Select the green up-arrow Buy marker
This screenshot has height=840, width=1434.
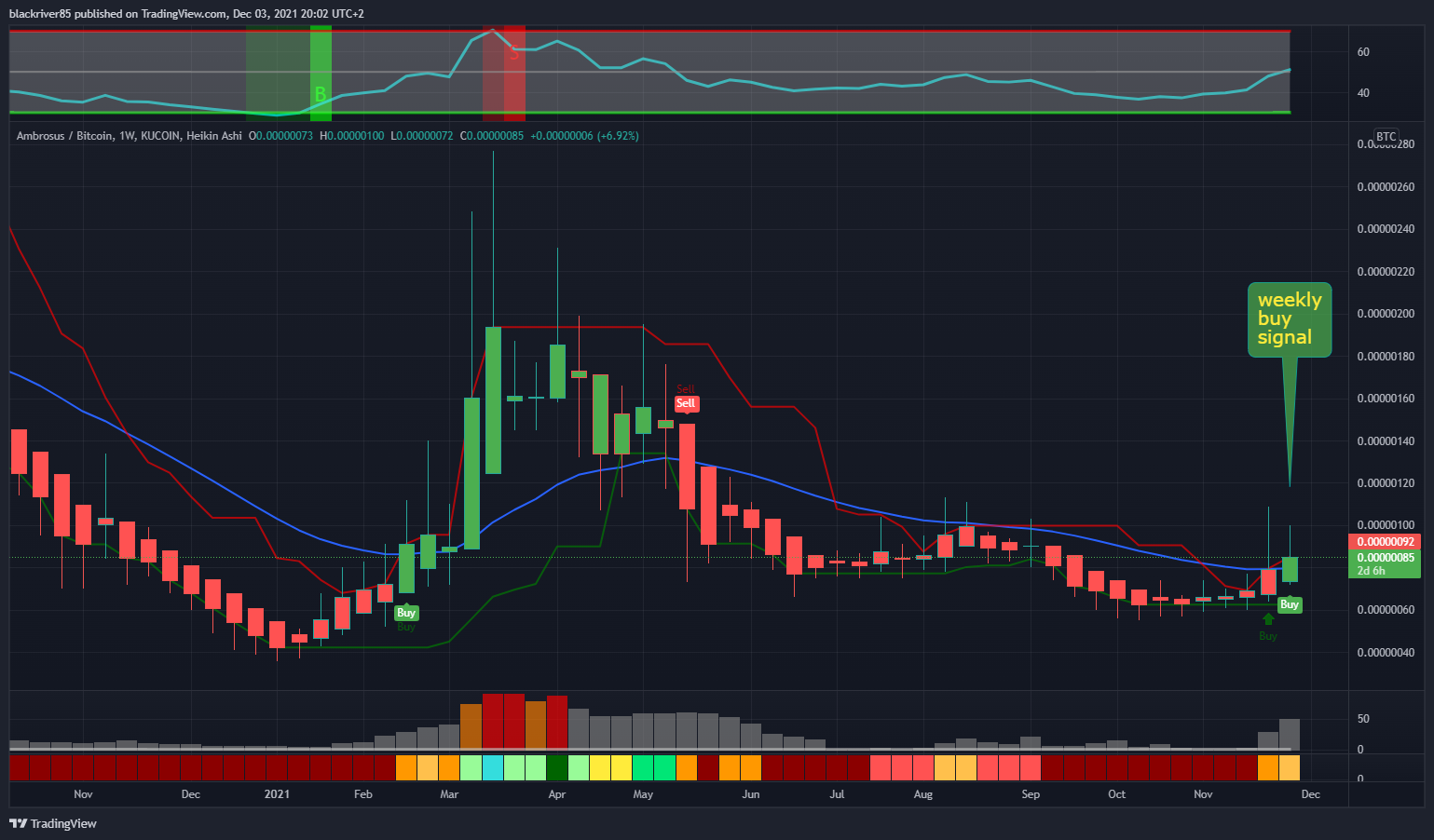pos(1268,619)
